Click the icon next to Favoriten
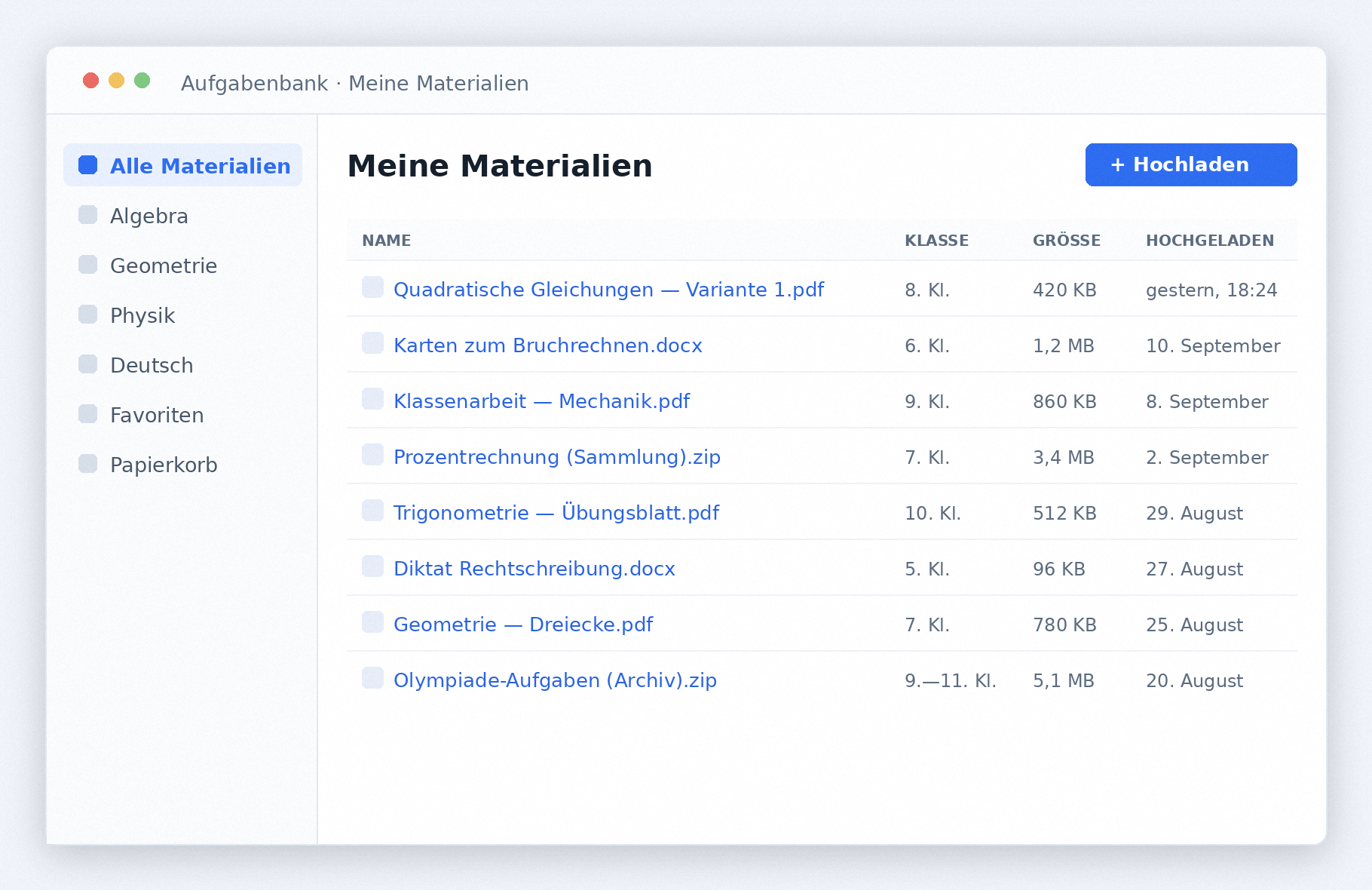1372x890 pixels. click(88, 414)
